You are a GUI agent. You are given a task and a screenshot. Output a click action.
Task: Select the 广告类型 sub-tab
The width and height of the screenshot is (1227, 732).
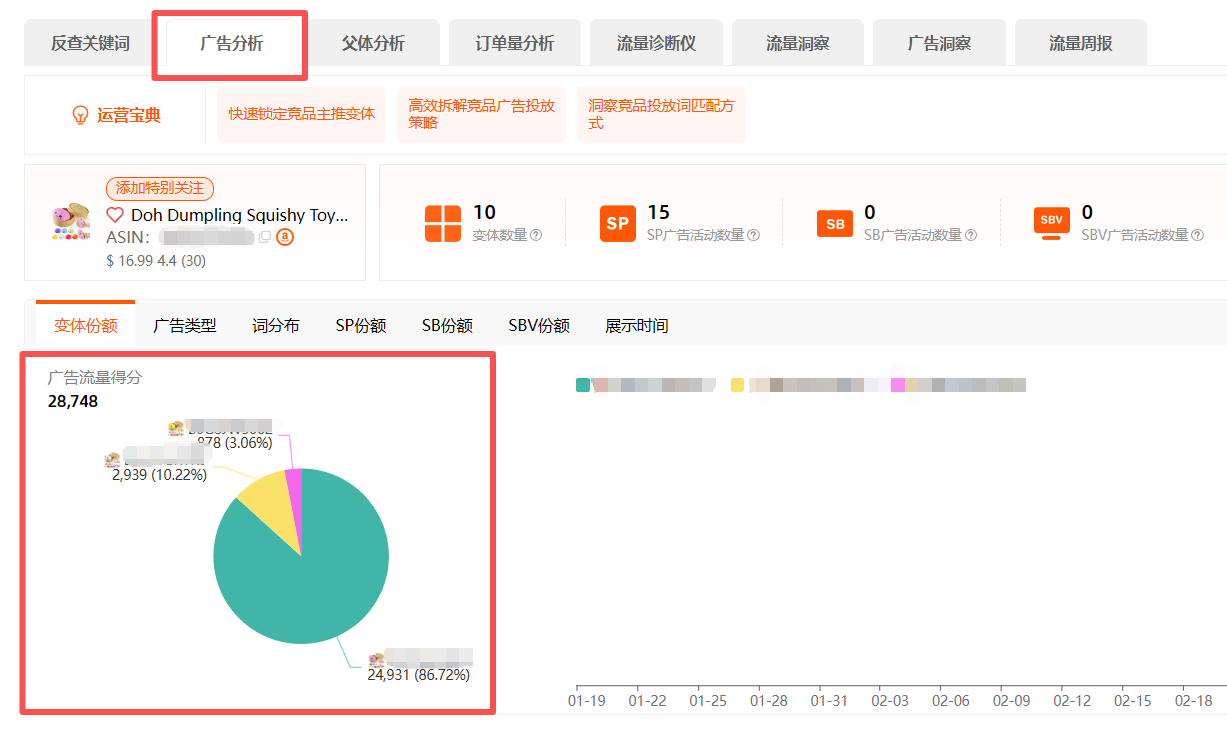(x=184, y=326)
